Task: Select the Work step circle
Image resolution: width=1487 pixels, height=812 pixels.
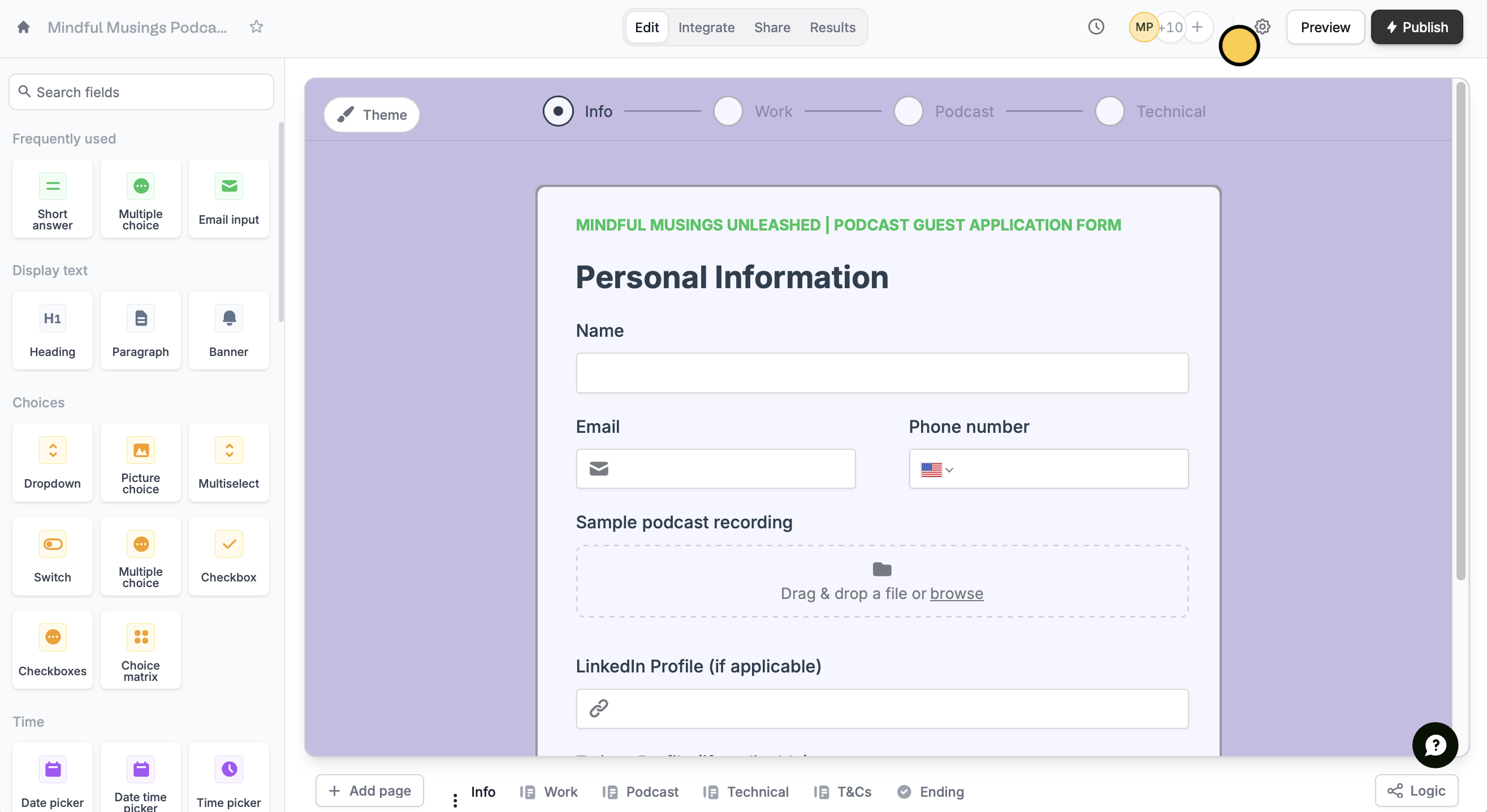Action: [728, 111]
